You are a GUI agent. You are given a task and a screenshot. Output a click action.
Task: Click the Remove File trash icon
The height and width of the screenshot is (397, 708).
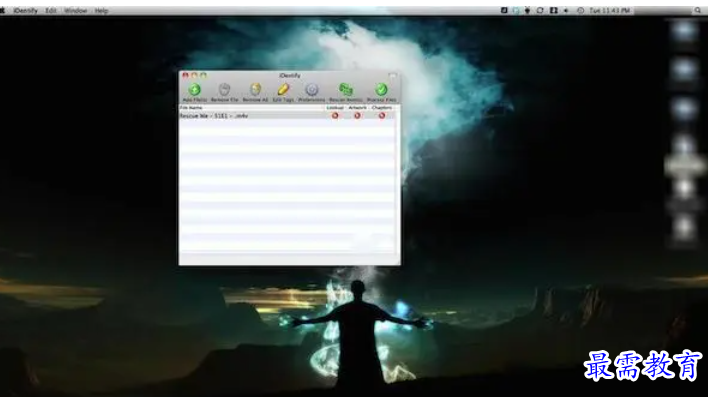pos(224,89)
